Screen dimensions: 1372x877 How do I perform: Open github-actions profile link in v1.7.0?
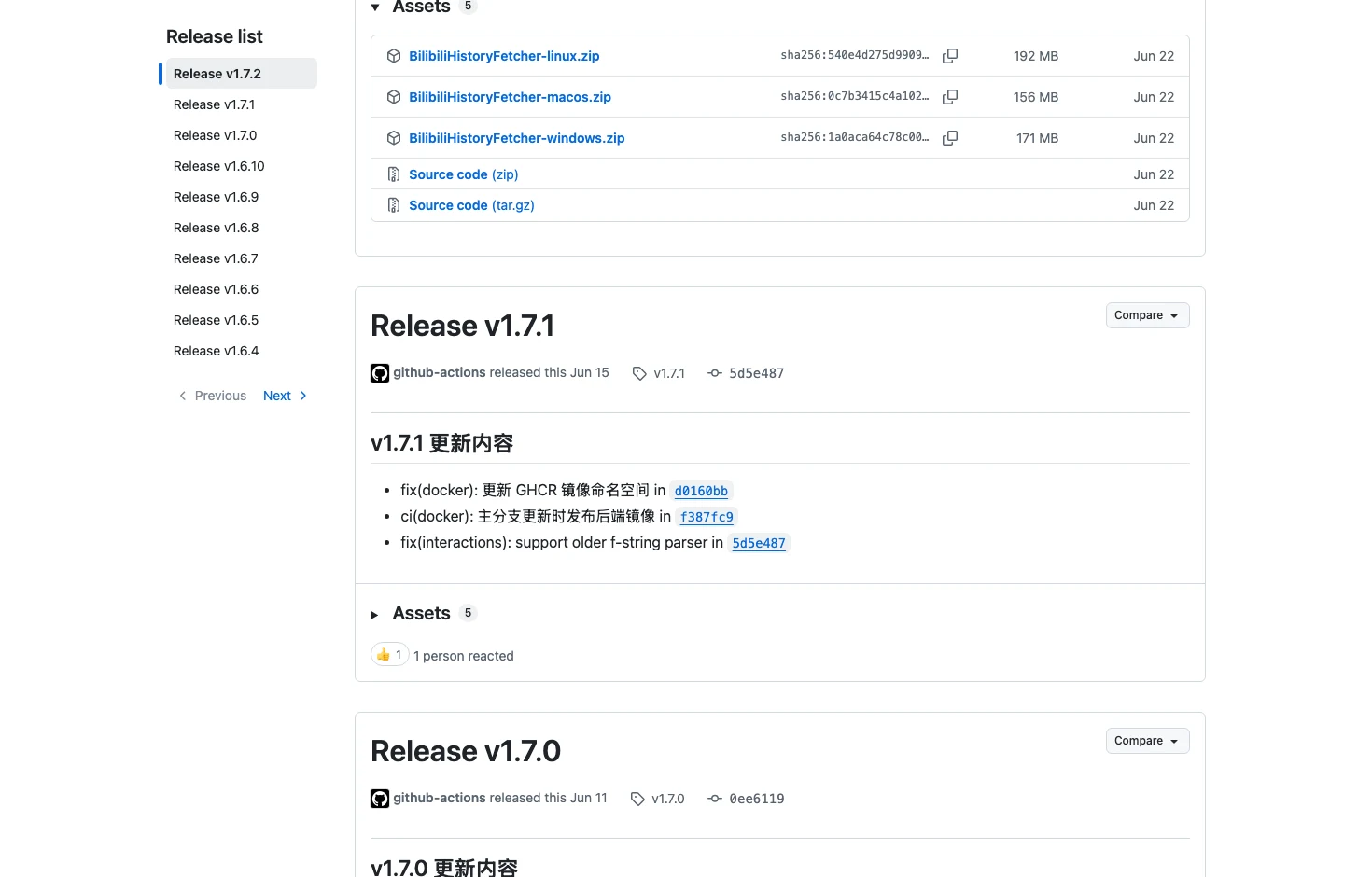point(440,798)
